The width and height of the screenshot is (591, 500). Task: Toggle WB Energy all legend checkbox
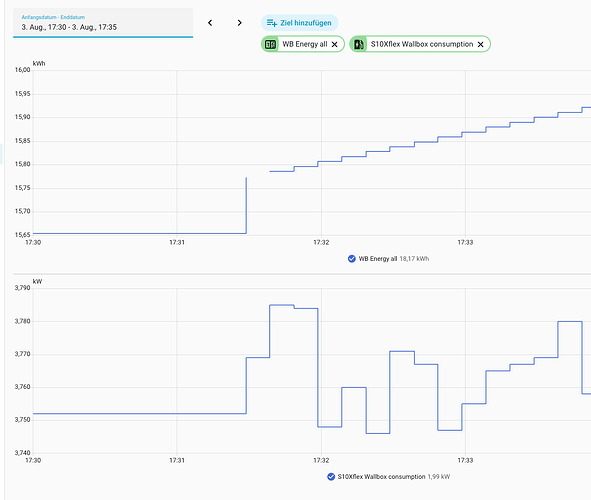352,259
